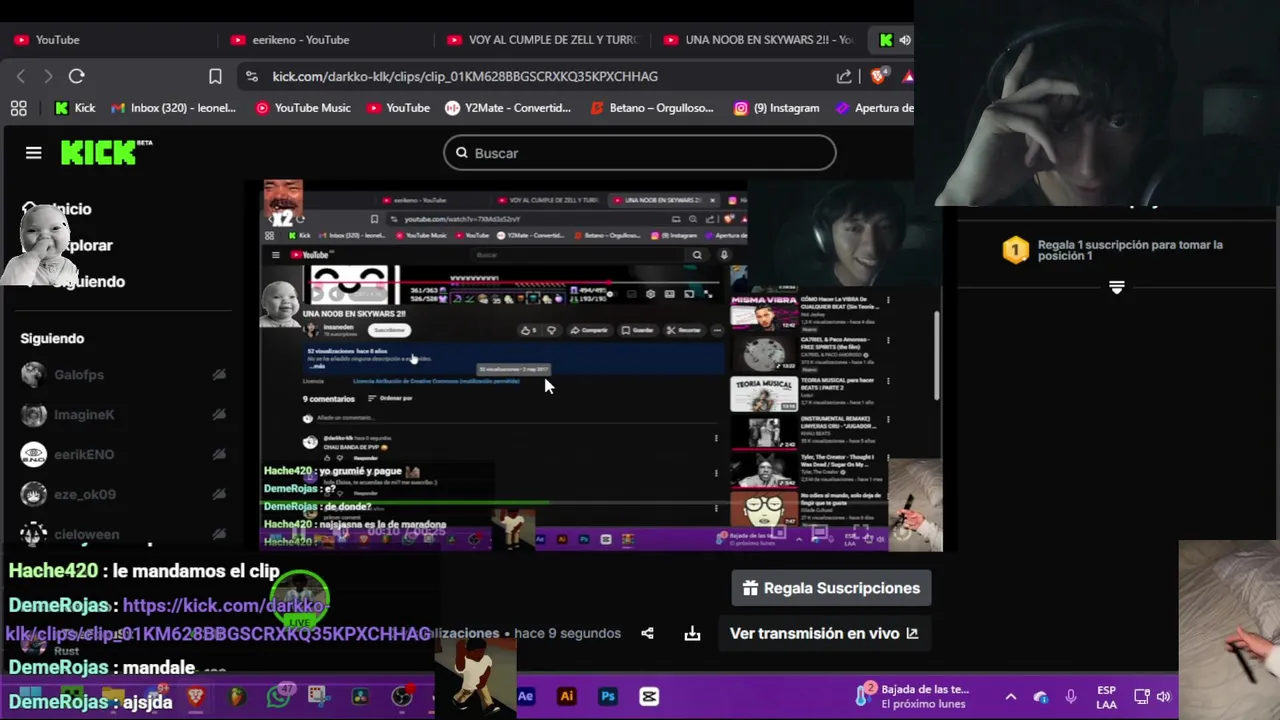The width and height of the screenshot is (1280, 720).
Task: Open the volume control in the tray
Action: (x=1164, y=697)
